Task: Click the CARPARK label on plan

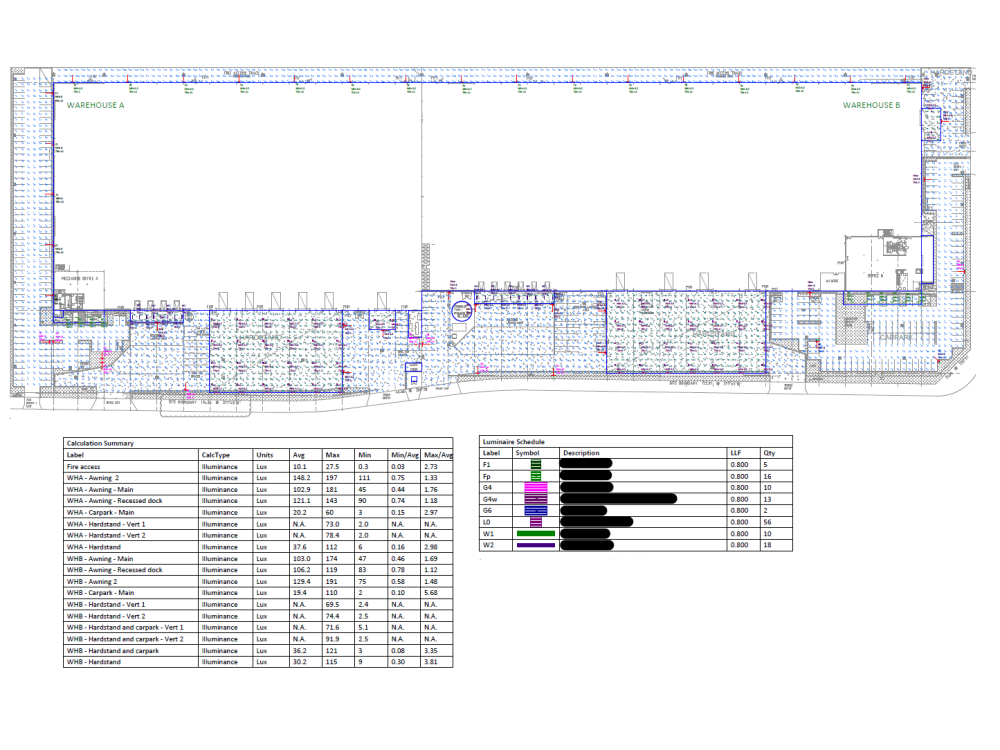Action: 895,337
